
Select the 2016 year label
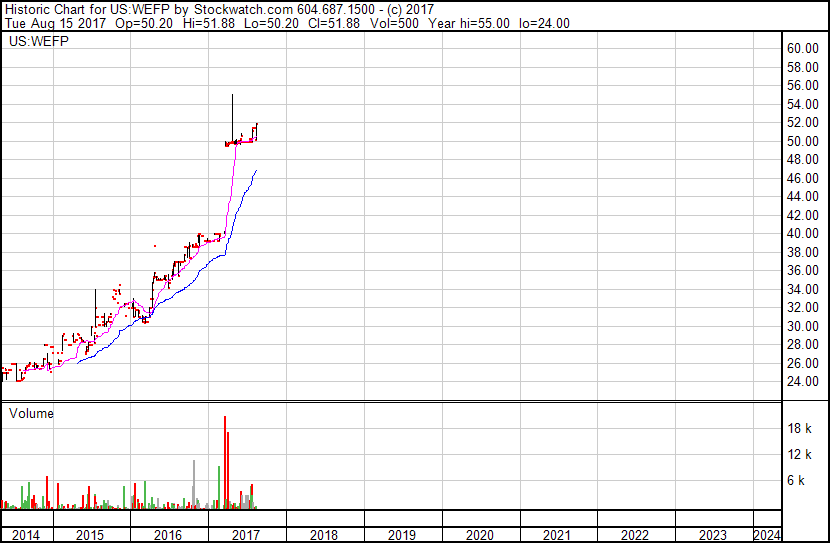(168, 535)
